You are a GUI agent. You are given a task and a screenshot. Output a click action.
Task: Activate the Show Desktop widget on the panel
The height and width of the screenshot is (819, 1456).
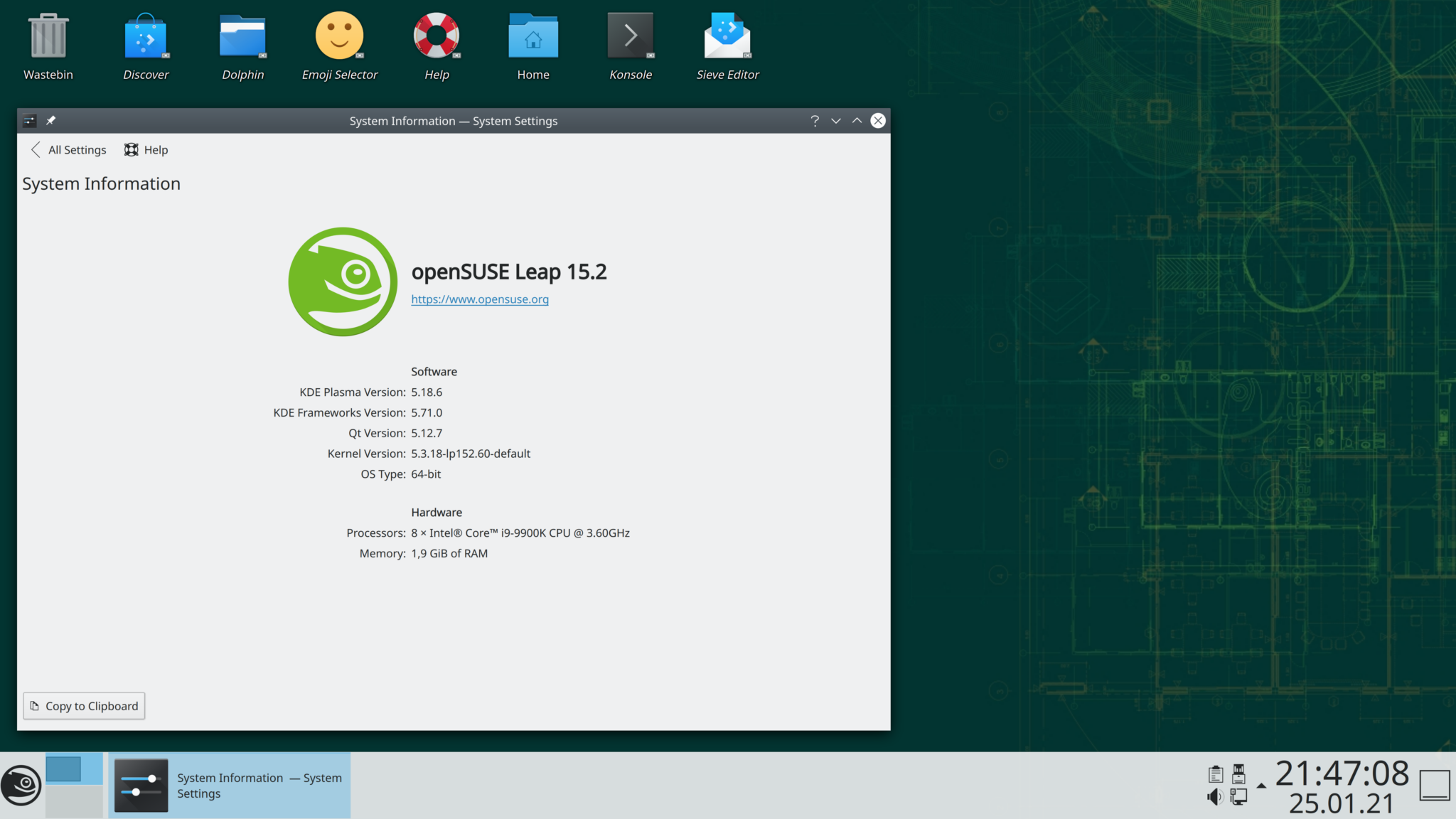pyautogui.click(x=1434, y=786)
